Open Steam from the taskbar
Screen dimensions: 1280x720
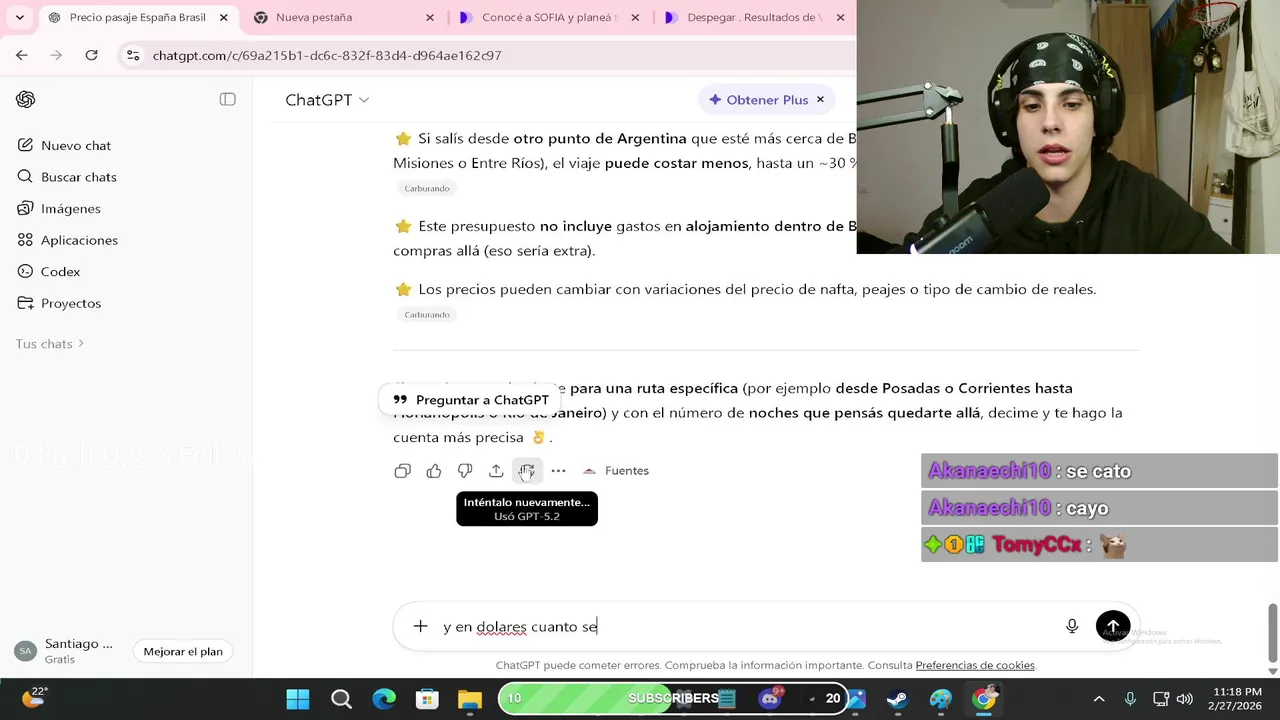click(898, 699)
